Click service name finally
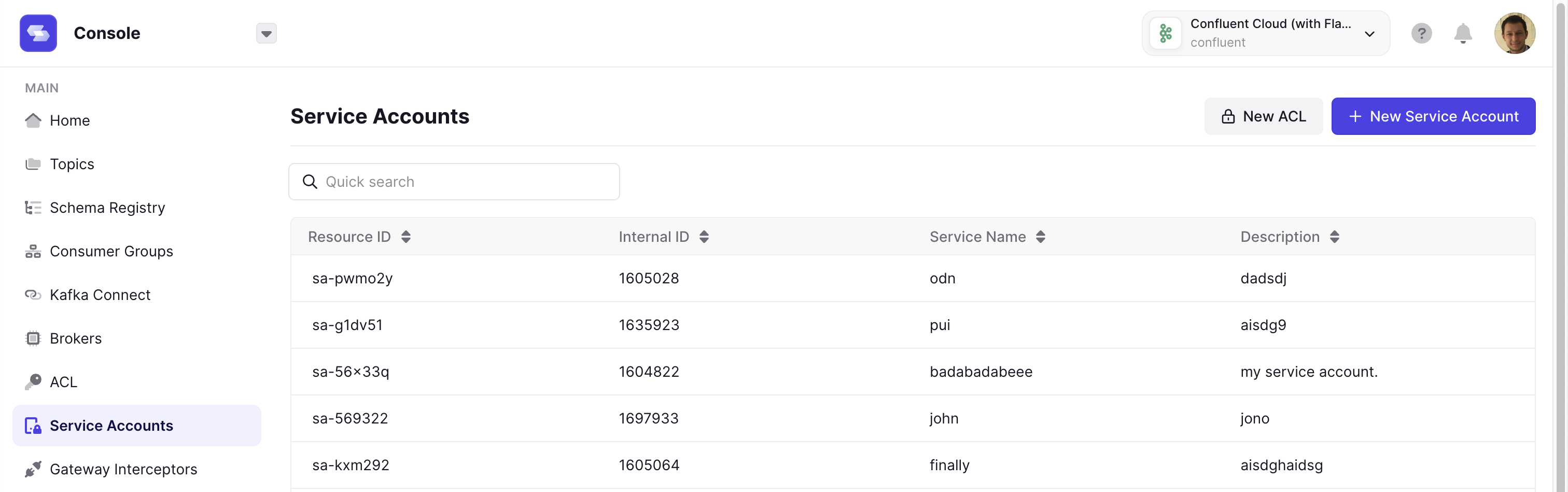Image resolution: width=1568 pixels, height=492 pixels. [949, 465]
